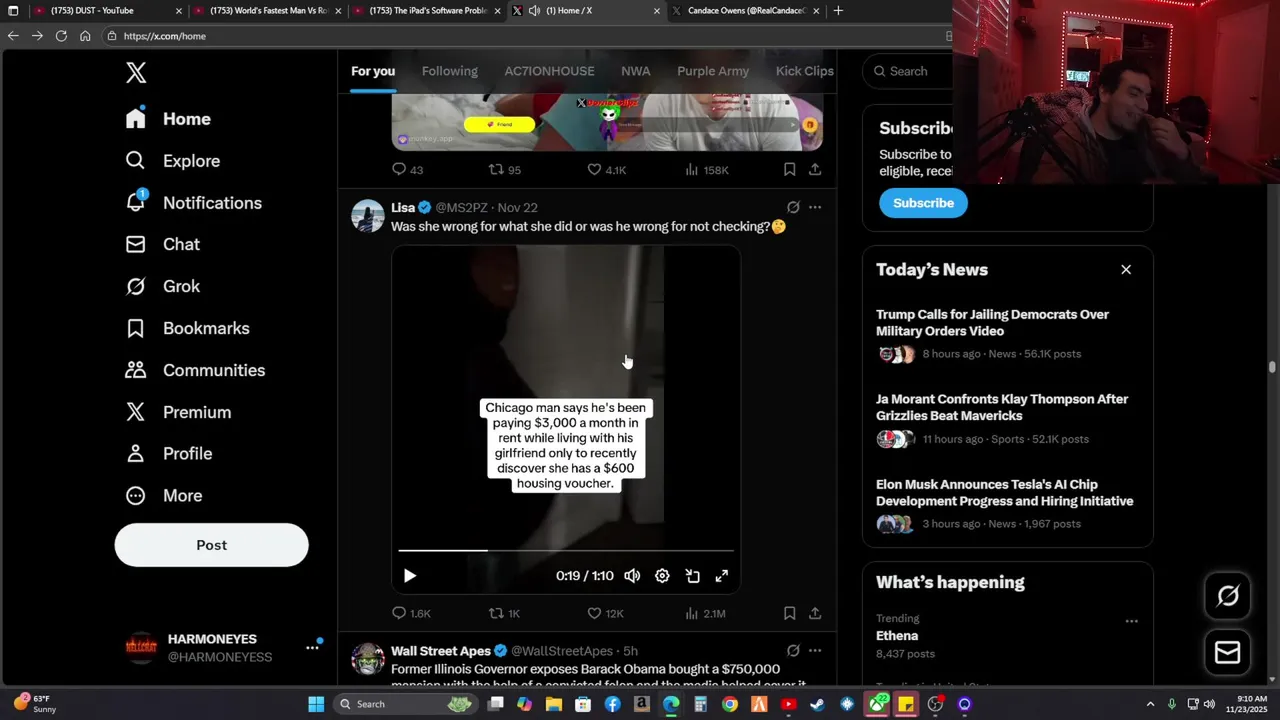Switch to the Following tab
The width and height of the screenshot is (1280, 720).
click(449, 71)
